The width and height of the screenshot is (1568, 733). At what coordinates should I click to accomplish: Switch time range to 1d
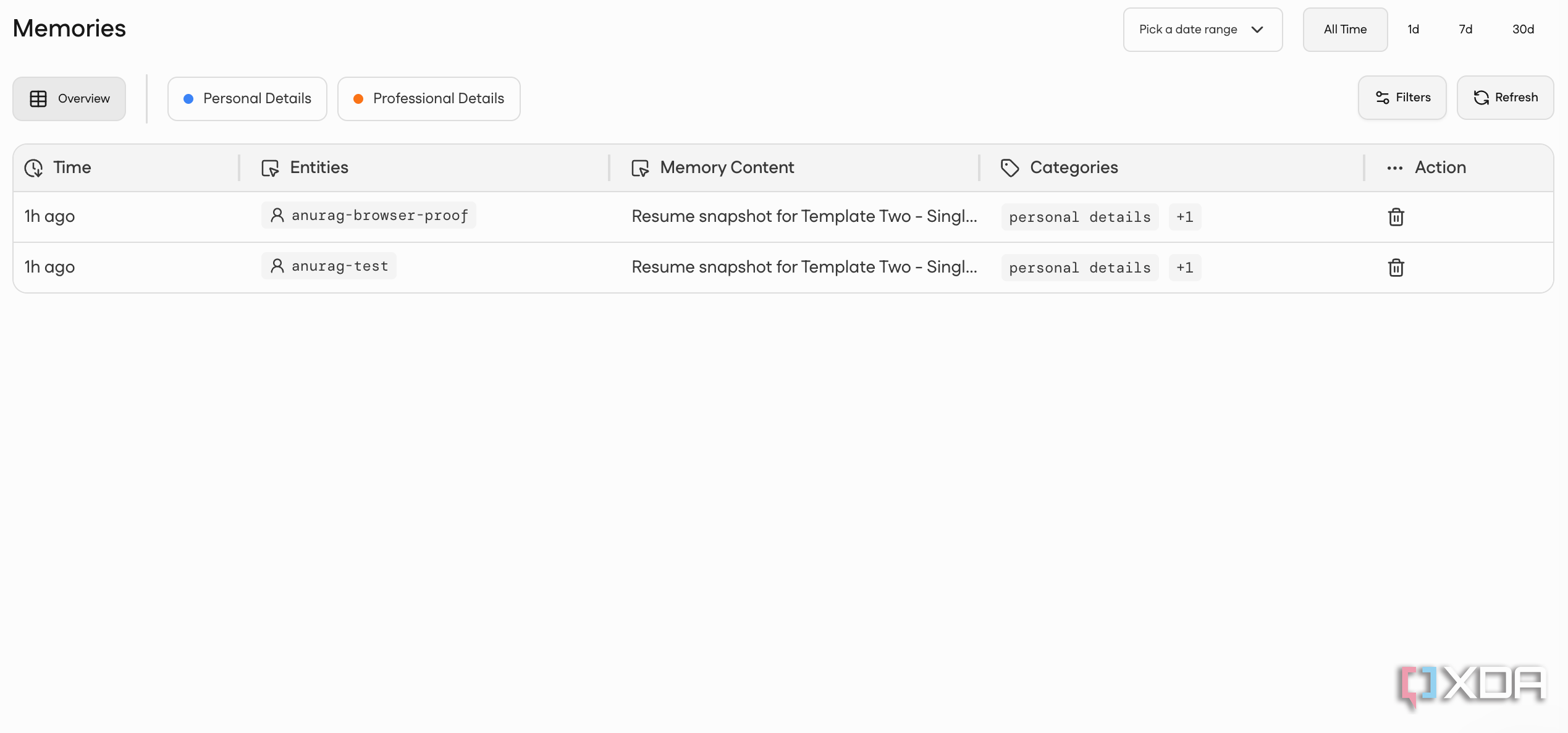pos(1413,30)
